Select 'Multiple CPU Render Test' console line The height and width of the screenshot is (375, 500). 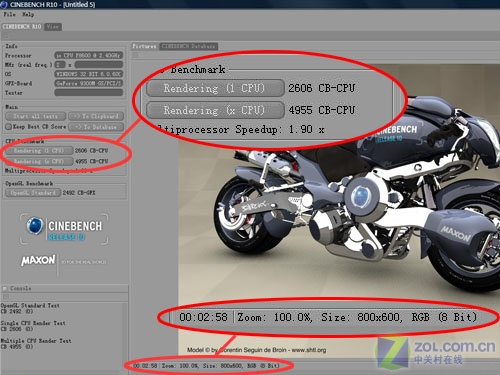[36, 341]
